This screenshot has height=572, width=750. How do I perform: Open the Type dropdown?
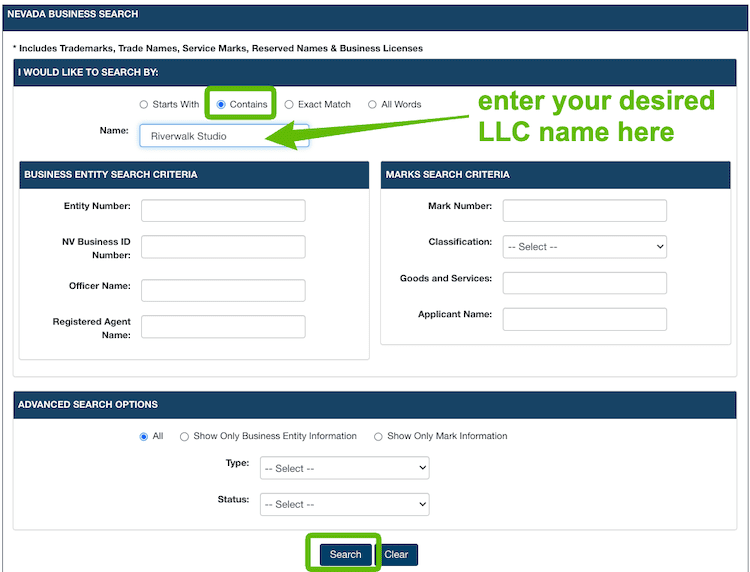pos(344,468)
